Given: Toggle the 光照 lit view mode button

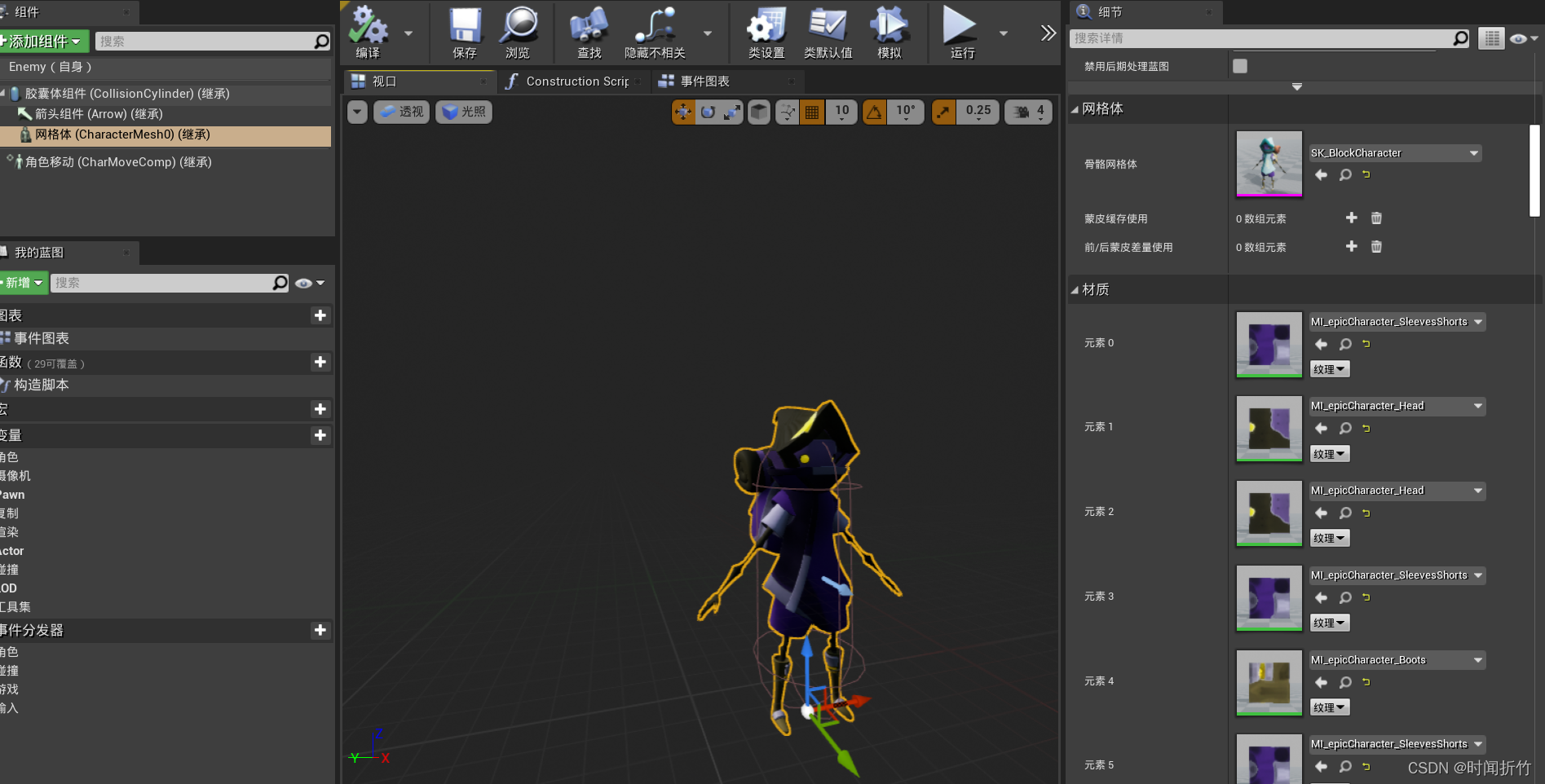Looking at the screenshot, I should pyautogui.click(x=464, y=112).
